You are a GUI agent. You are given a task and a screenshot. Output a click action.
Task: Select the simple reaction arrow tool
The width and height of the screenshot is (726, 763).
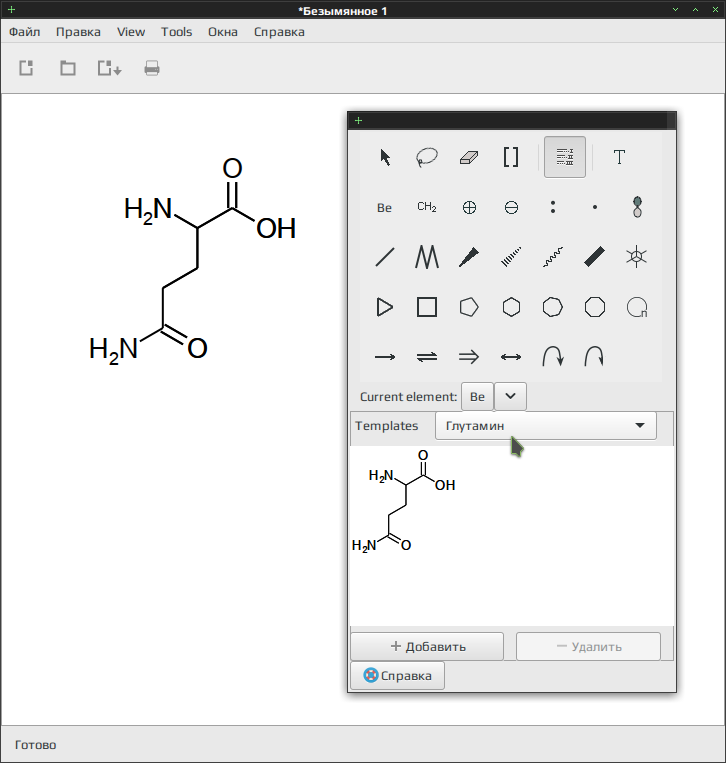click(x=385, y=357)
